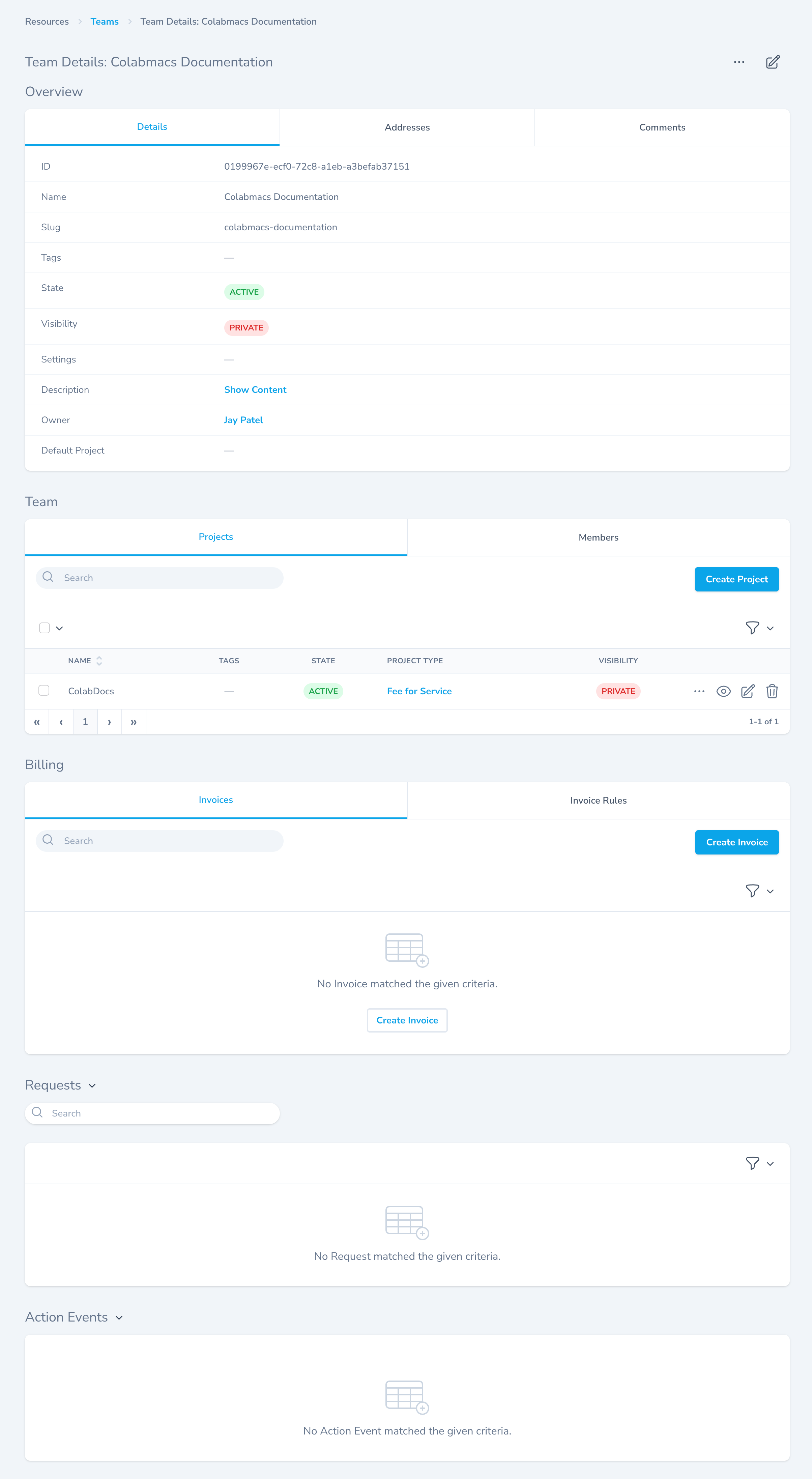Click the Create Project button

tap(736, 579)
